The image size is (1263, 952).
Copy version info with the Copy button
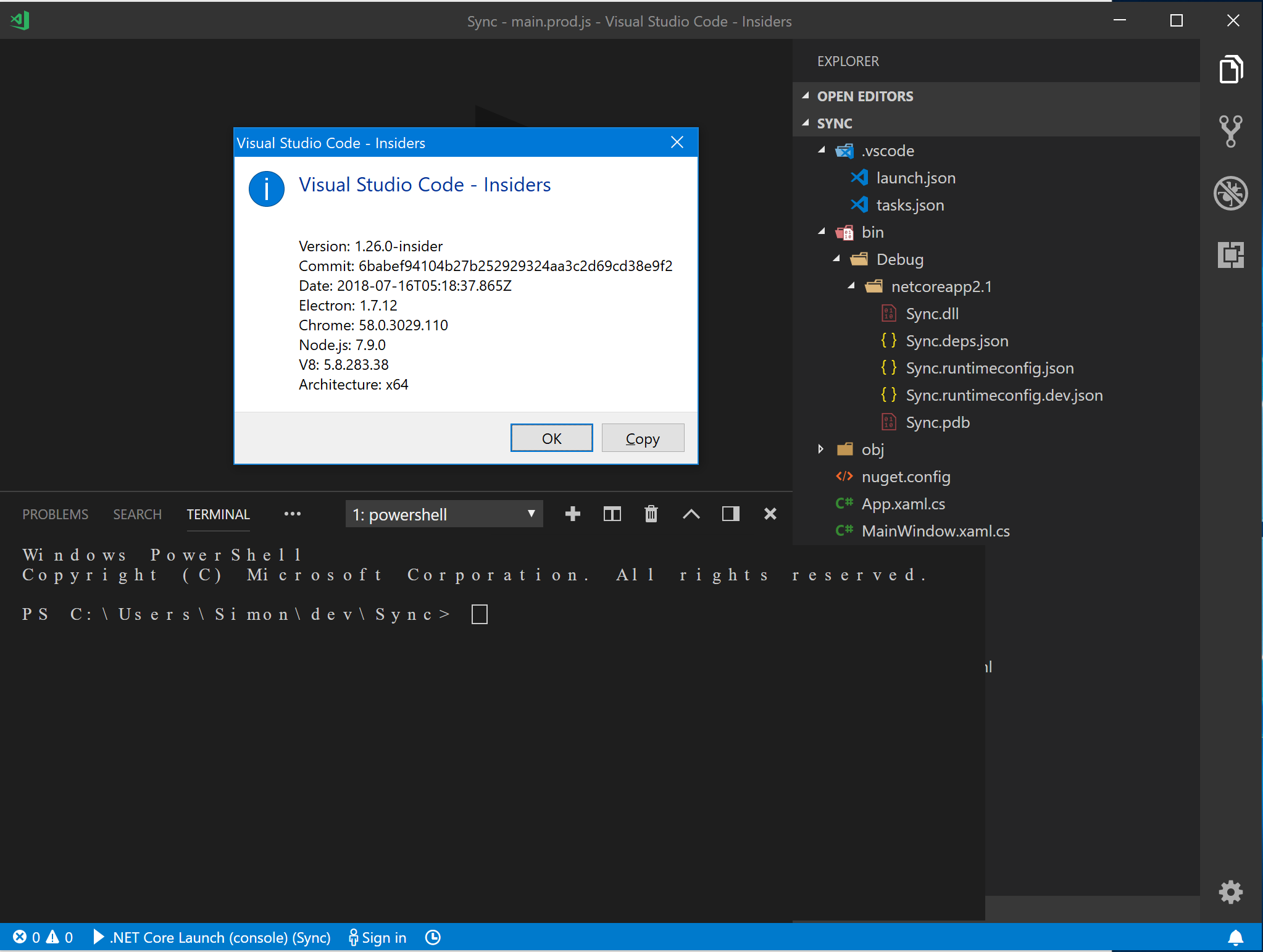click(x=643, y=438)
